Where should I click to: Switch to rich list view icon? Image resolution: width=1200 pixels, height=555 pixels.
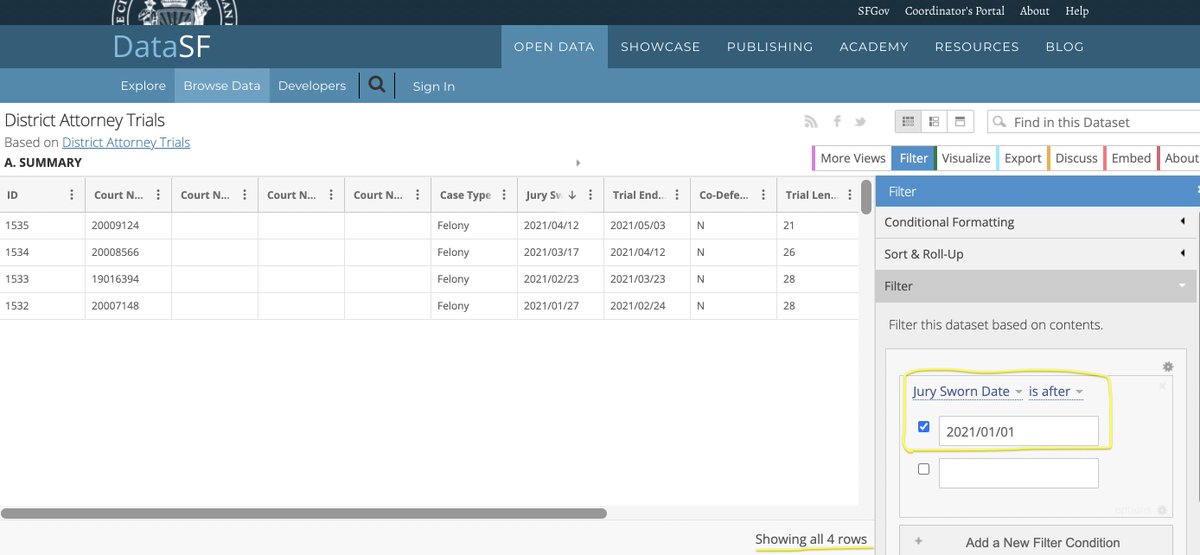tap(934, 122)
